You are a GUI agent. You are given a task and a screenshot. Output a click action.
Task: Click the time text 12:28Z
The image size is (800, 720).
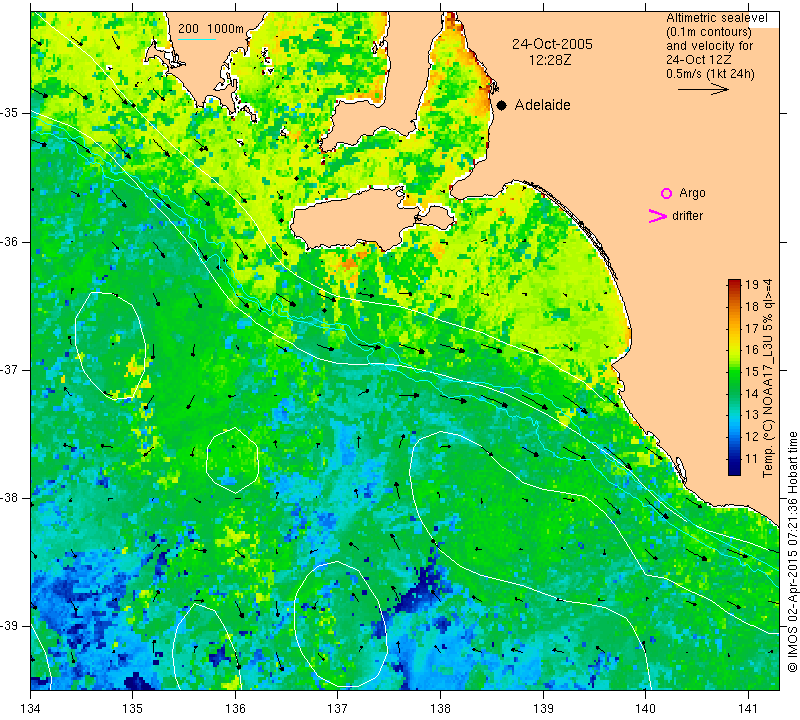pos(549,60)
